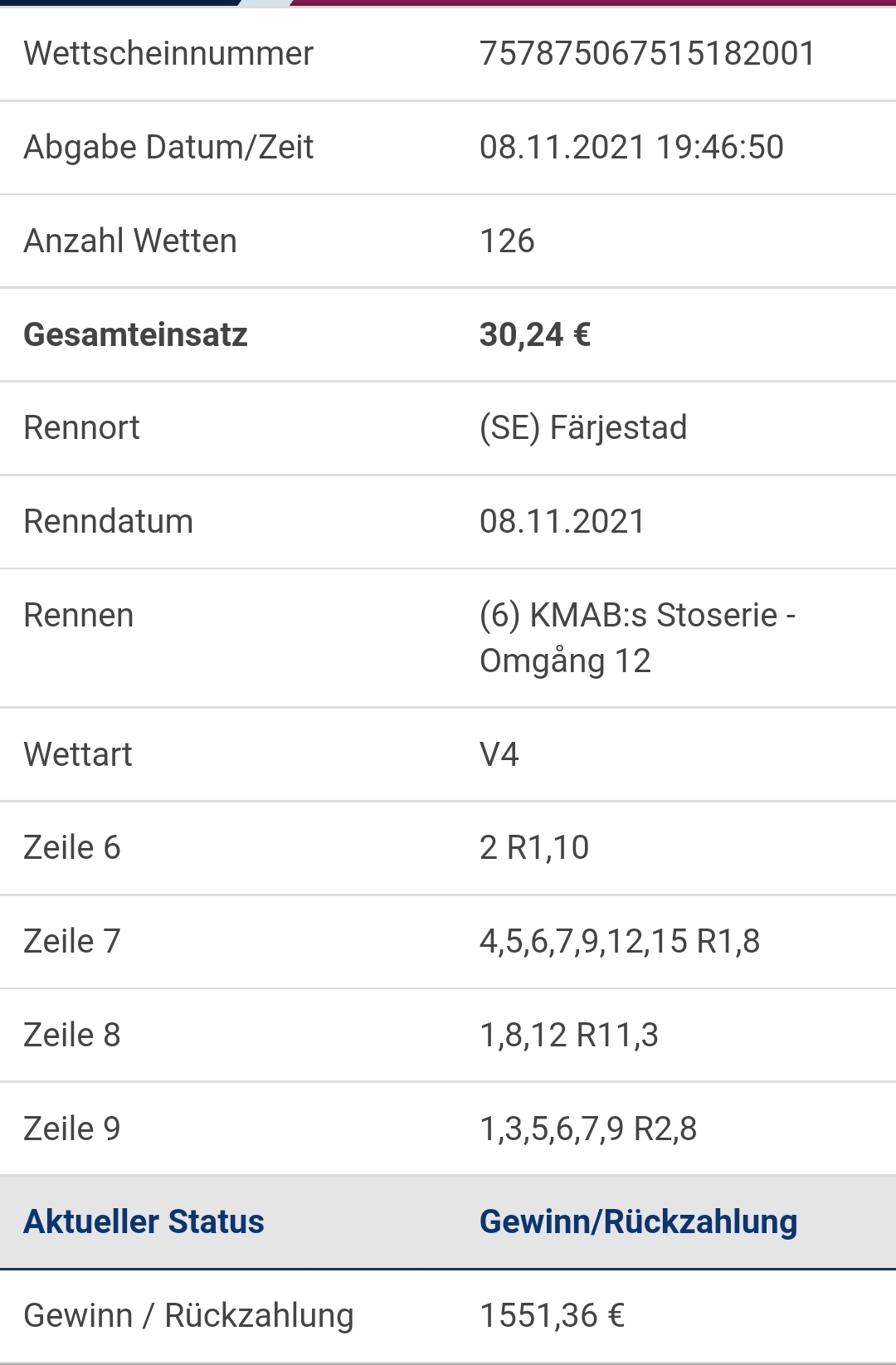896x1365 pixels.
Task: Tap the race name KMAB:s Stoserie - Omgång 12
Action: point(637,638)
